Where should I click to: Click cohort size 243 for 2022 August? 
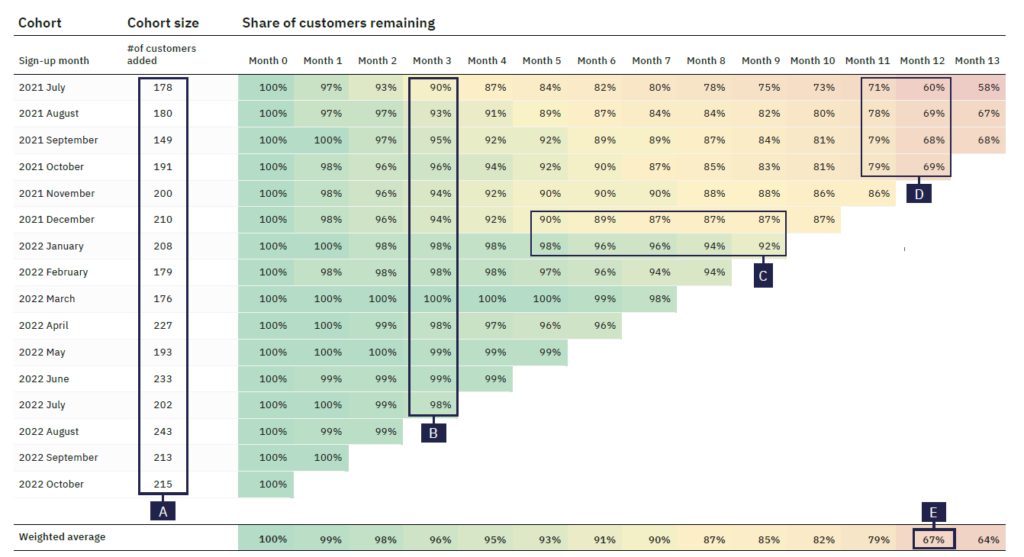coord(163,432)
